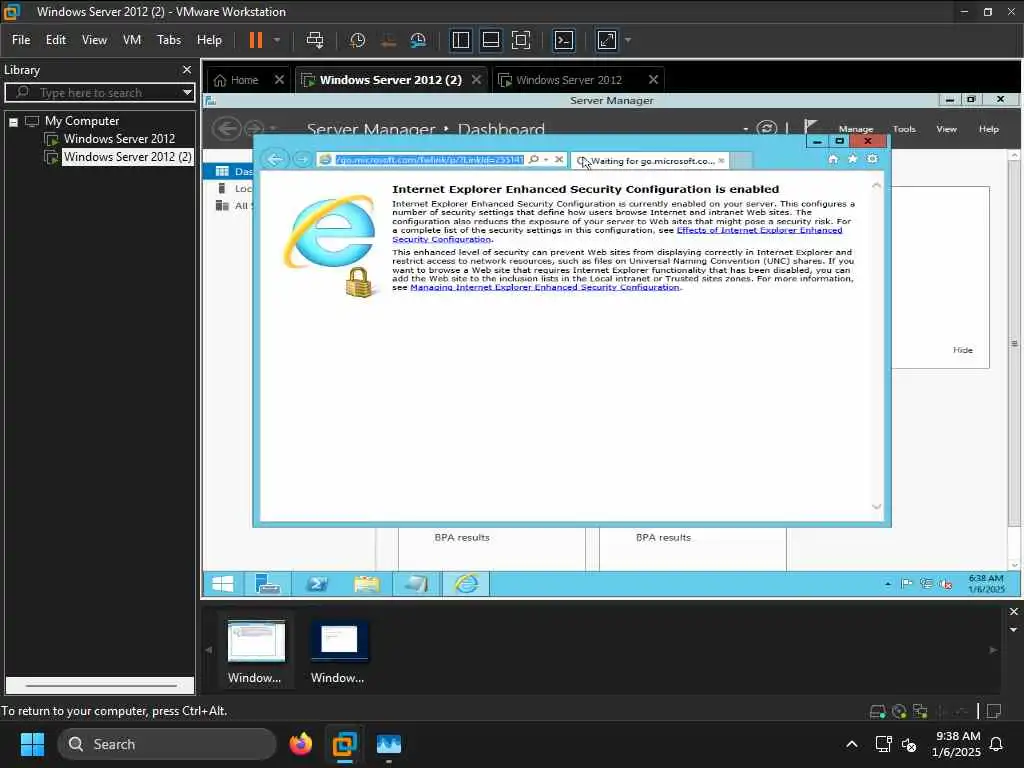Click the guest tray Action Center flag

(906, 584)
